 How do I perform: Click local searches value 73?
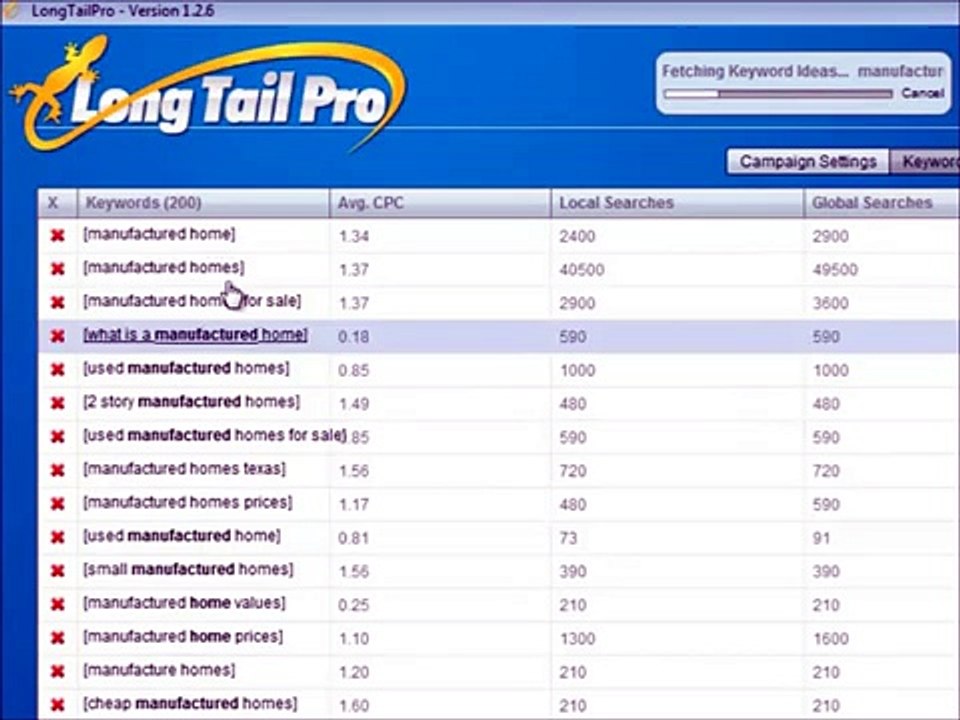(568, 538)
